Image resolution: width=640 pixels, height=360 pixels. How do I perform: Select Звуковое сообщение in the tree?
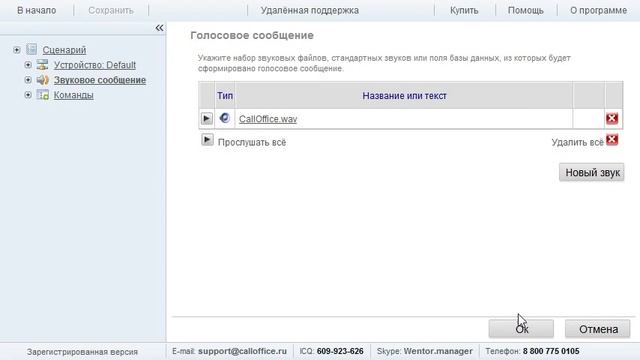point(100,80)
